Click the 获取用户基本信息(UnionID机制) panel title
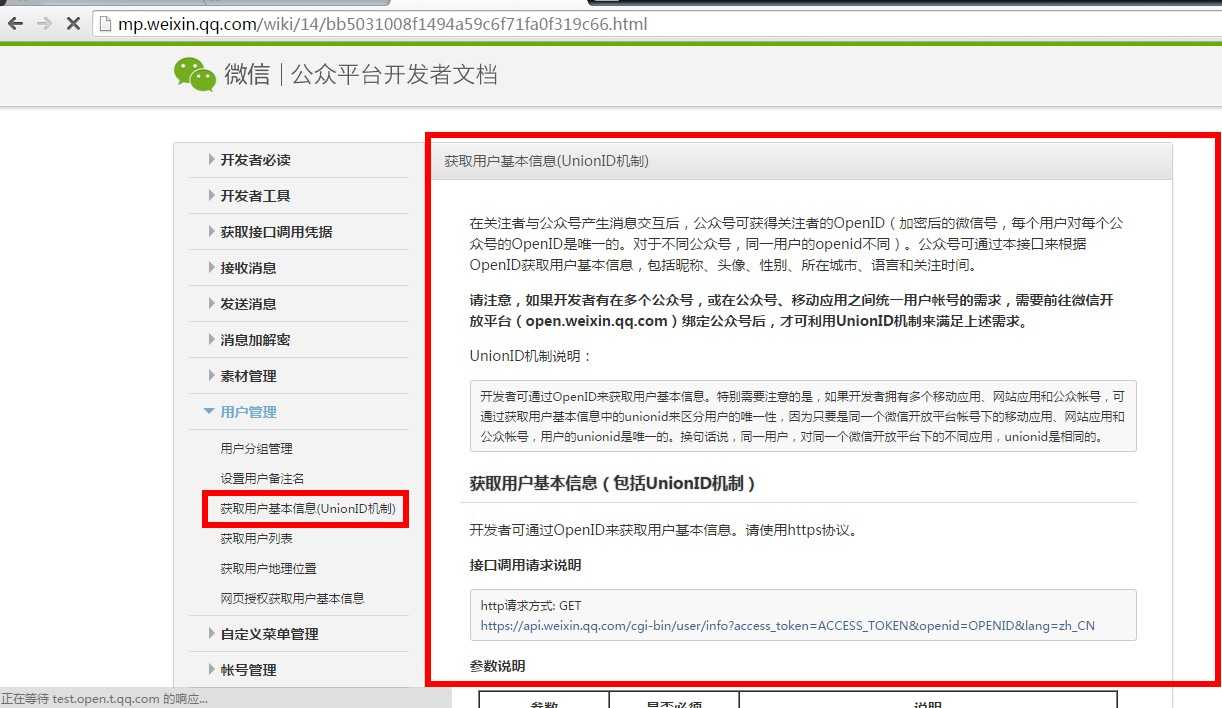Image resolution: width=1222 pixels, height=708 pixels. 547,160
